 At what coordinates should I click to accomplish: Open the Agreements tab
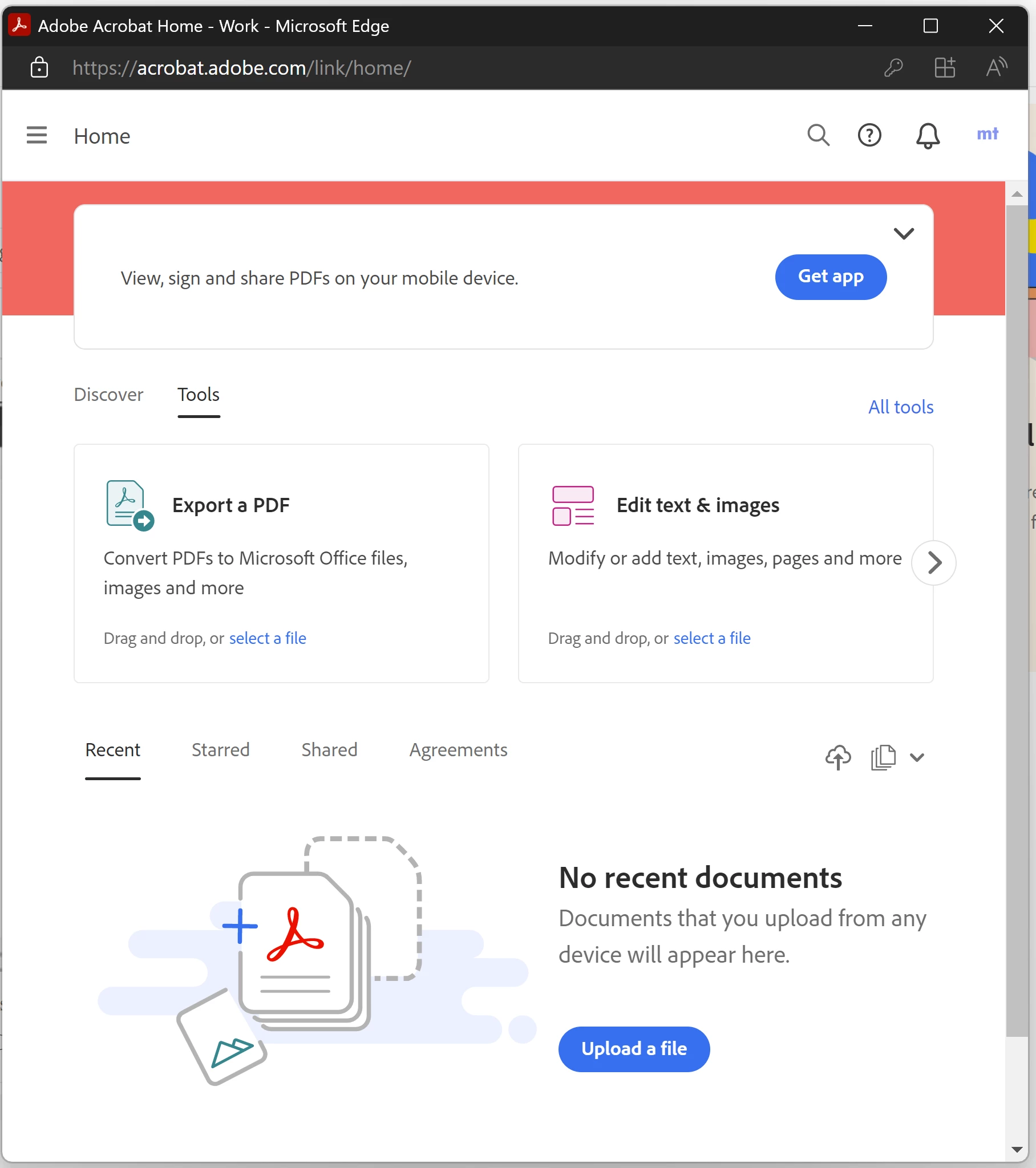pyautogui.click(x=459, y=750)
